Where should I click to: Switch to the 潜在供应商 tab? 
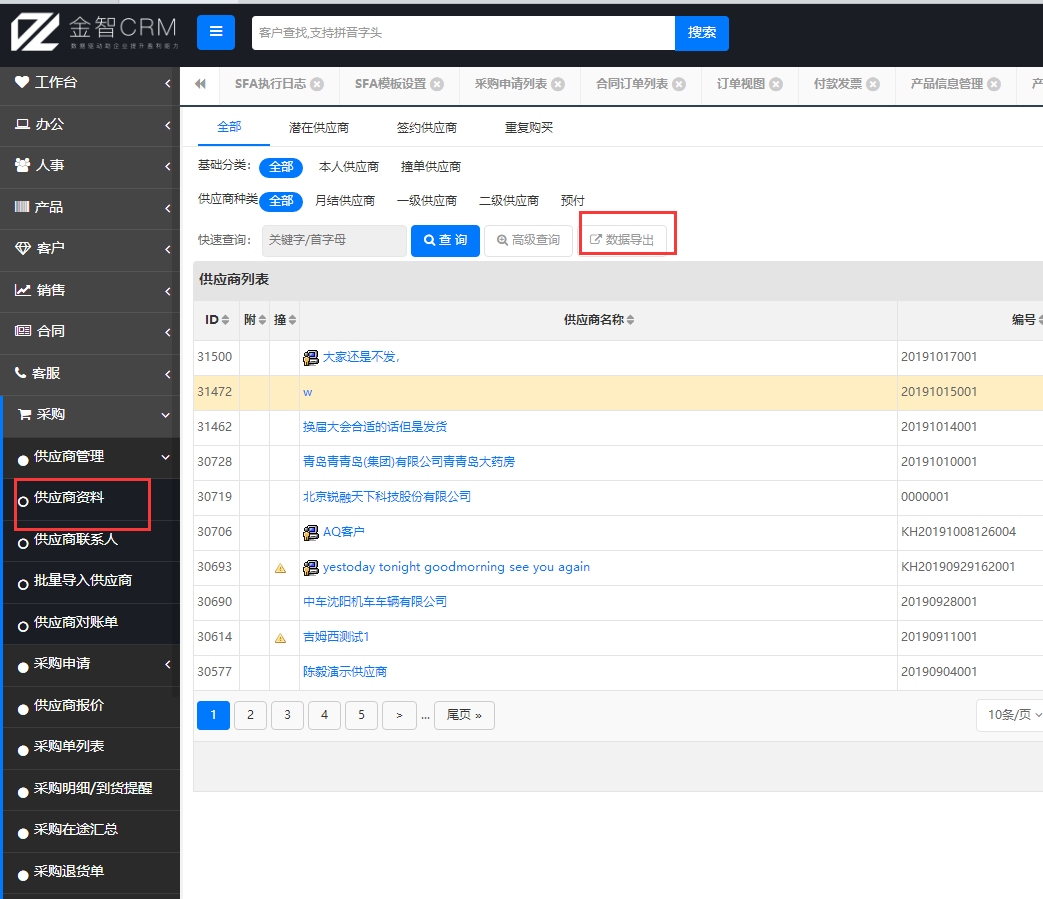coord(319,128)
